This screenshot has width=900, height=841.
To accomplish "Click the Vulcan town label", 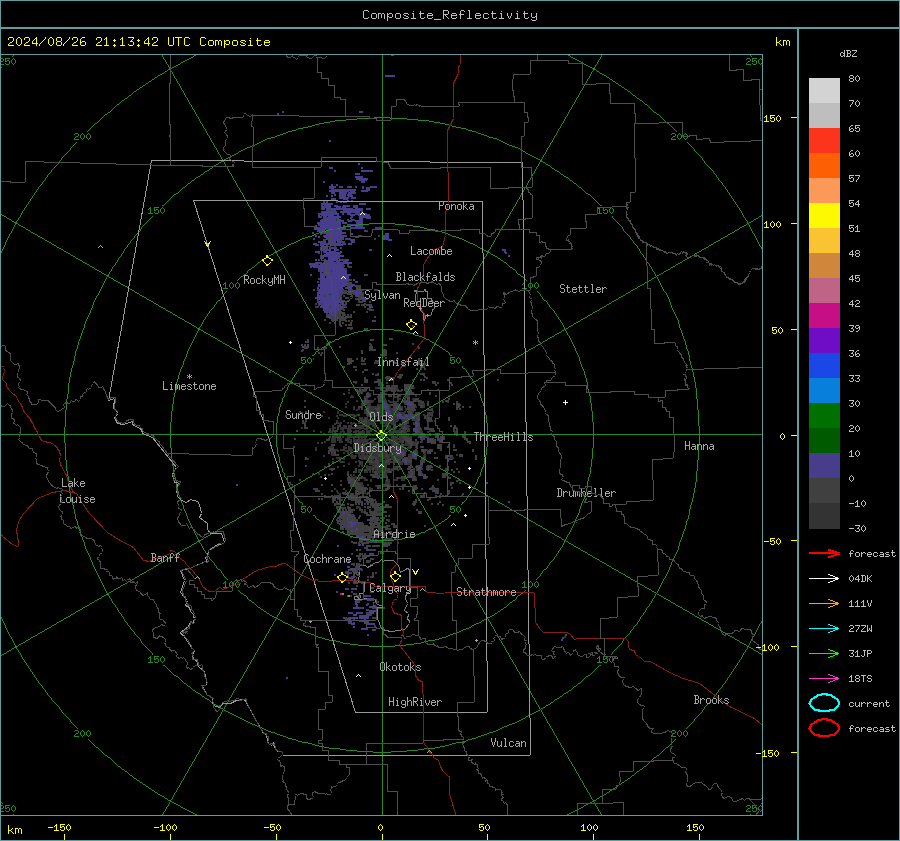I will coord(508,743).
